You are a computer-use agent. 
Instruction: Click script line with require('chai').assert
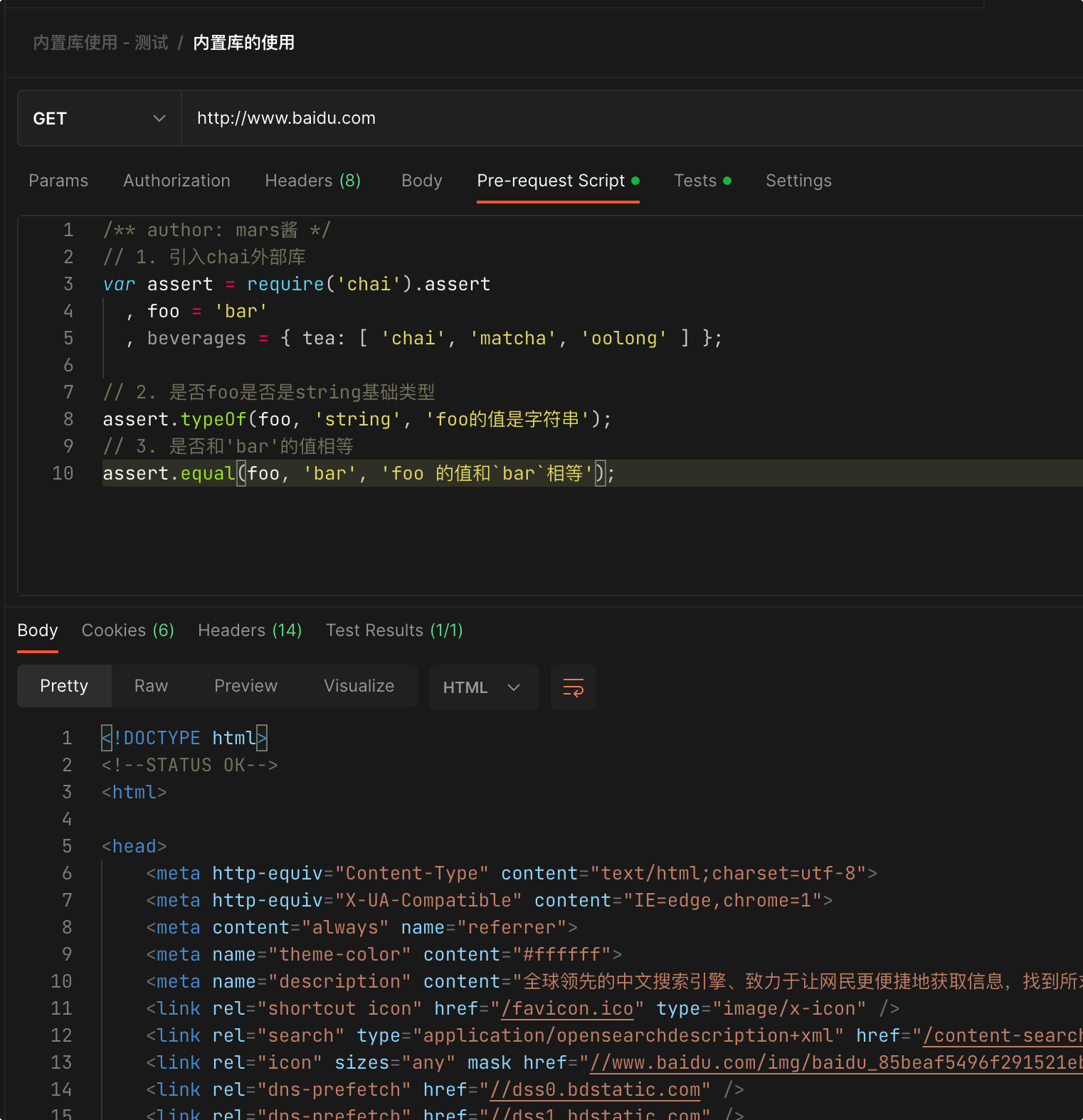(297, 284)
